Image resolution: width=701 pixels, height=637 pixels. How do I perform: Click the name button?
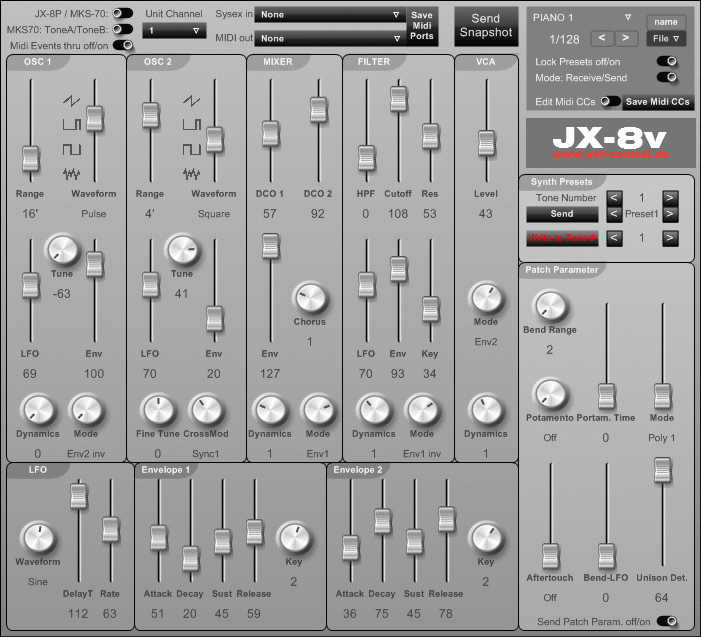point(666,22)
